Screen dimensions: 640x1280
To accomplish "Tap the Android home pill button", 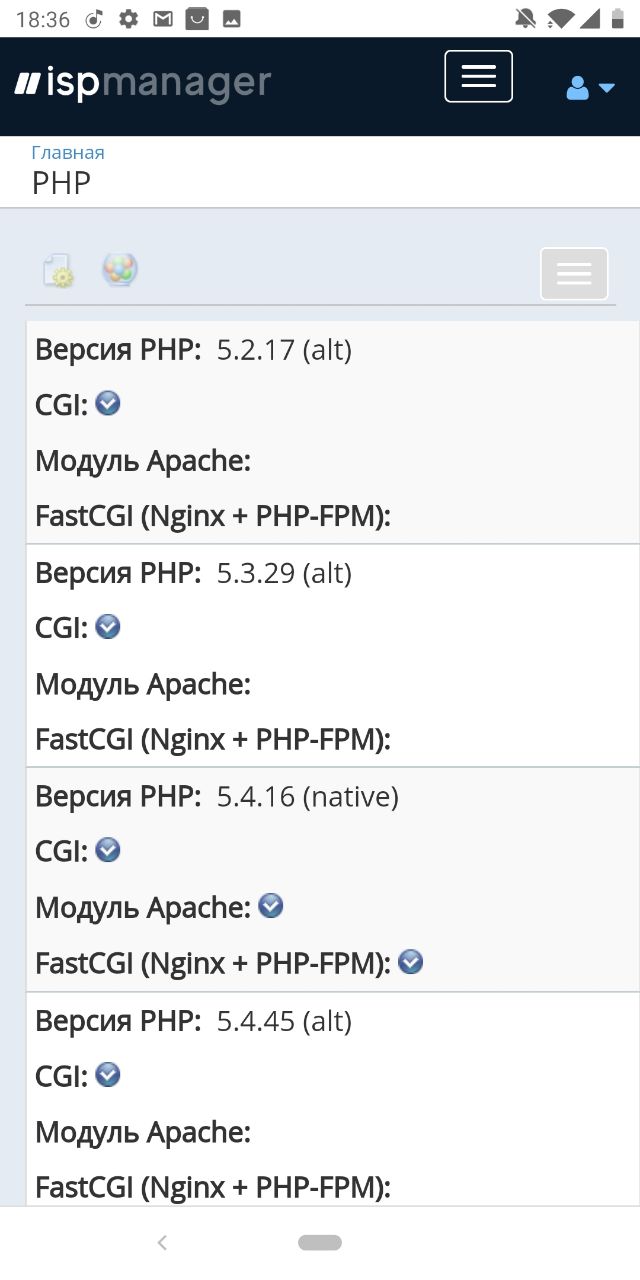I will [320, 1243].
